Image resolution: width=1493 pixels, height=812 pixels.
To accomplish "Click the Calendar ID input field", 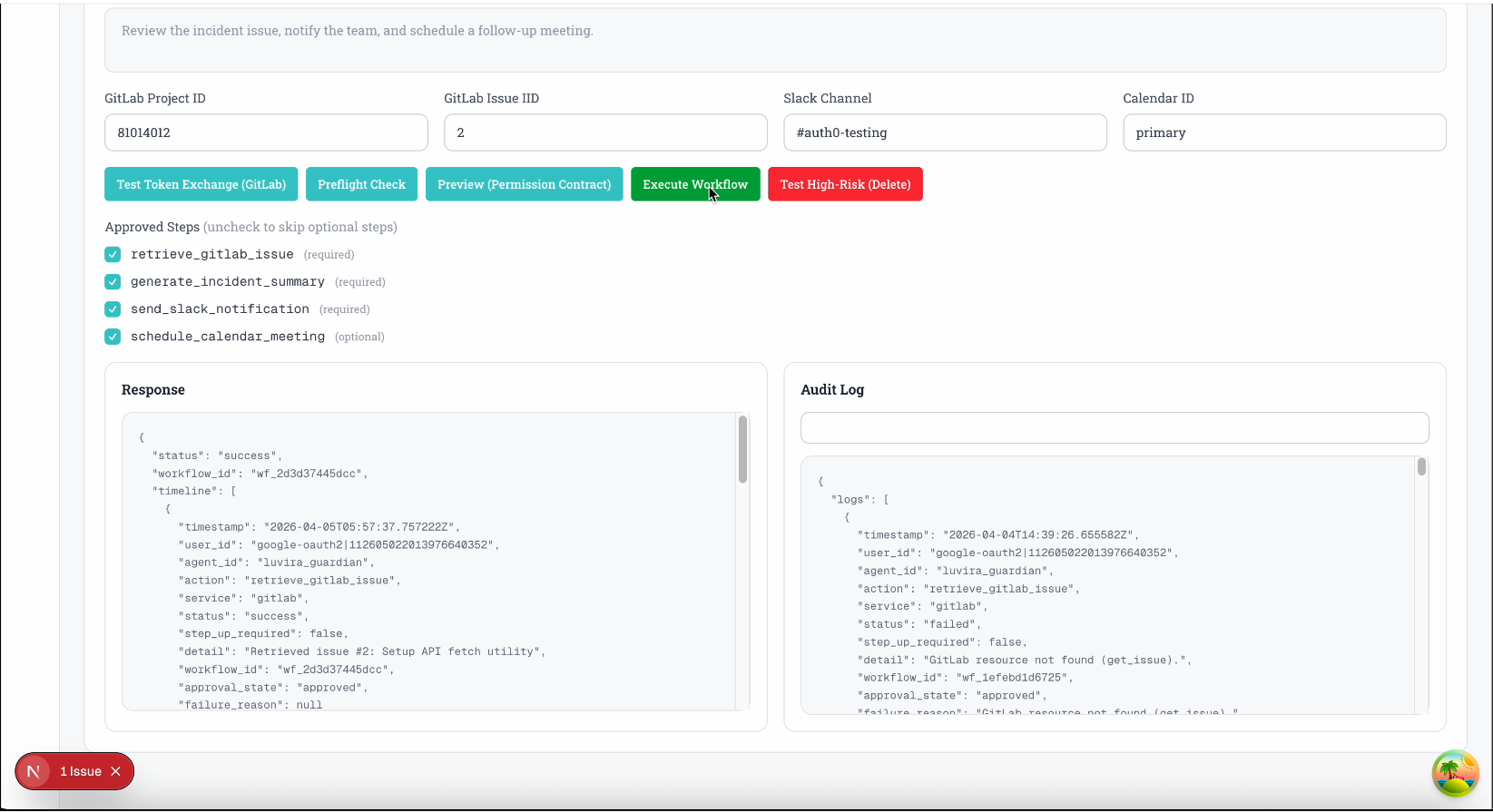I will (x=1284, y=132).
